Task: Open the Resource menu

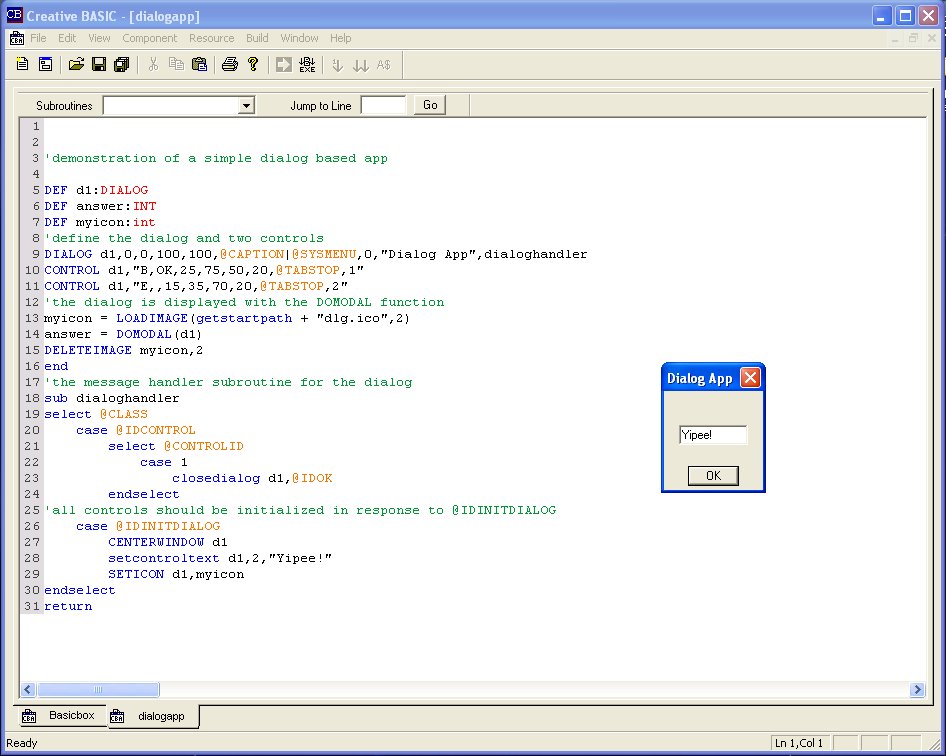Action: (x=211, y=38)
